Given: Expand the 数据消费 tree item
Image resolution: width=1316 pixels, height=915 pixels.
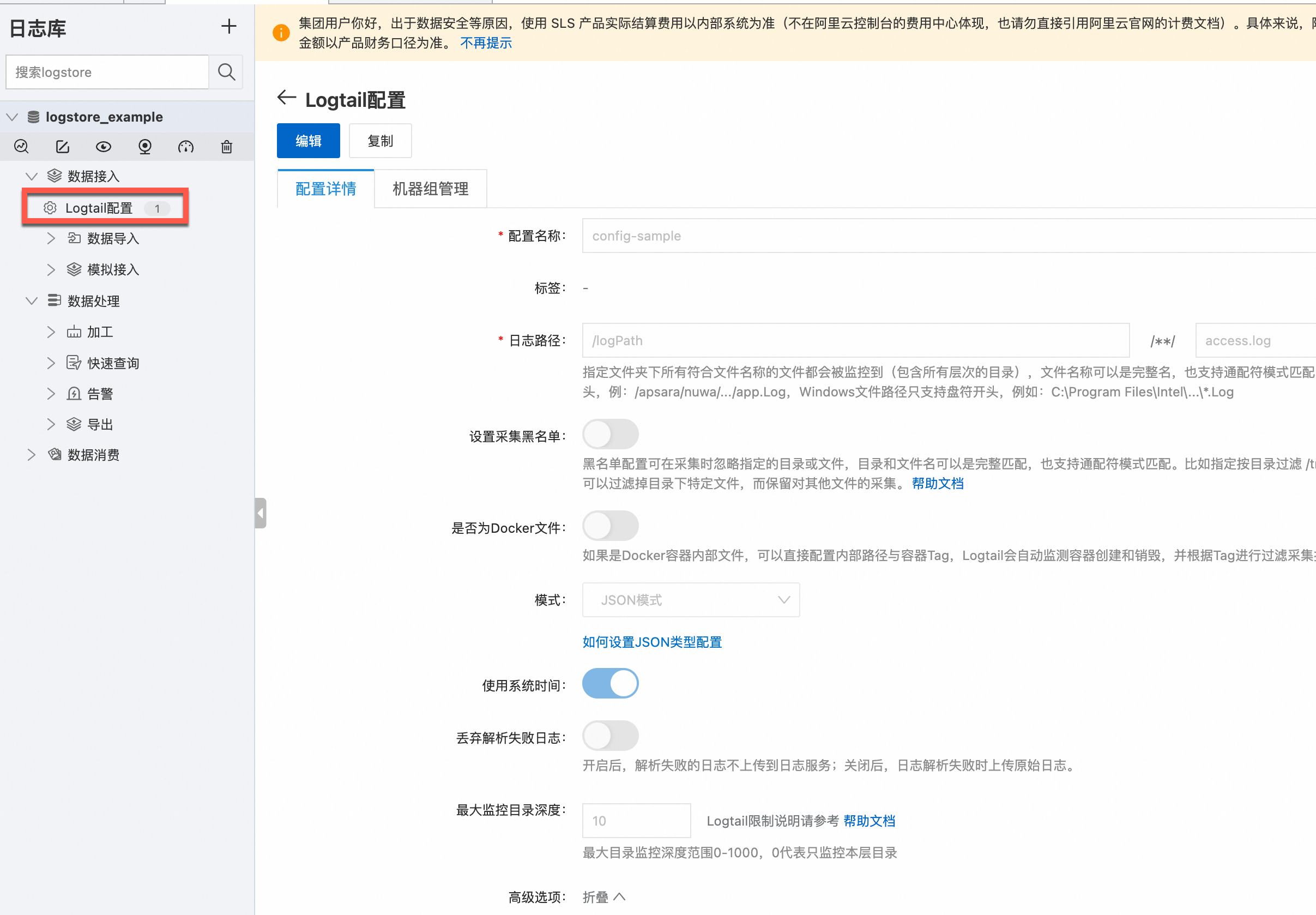Looking at the screenshot, I should click(x=32, y=455).
